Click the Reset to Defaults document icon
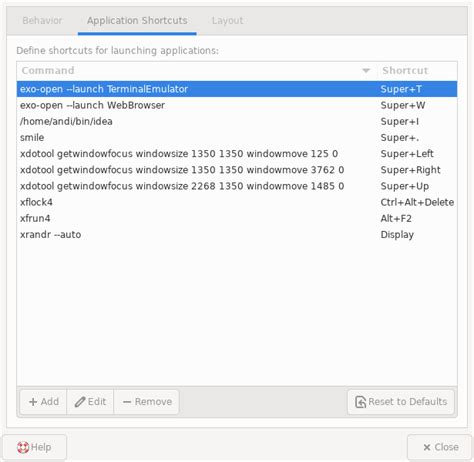 point(361,402)
